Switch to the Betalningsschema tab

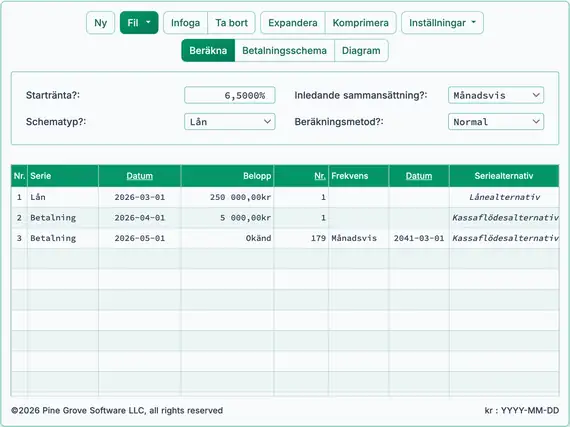coord(284,51)
